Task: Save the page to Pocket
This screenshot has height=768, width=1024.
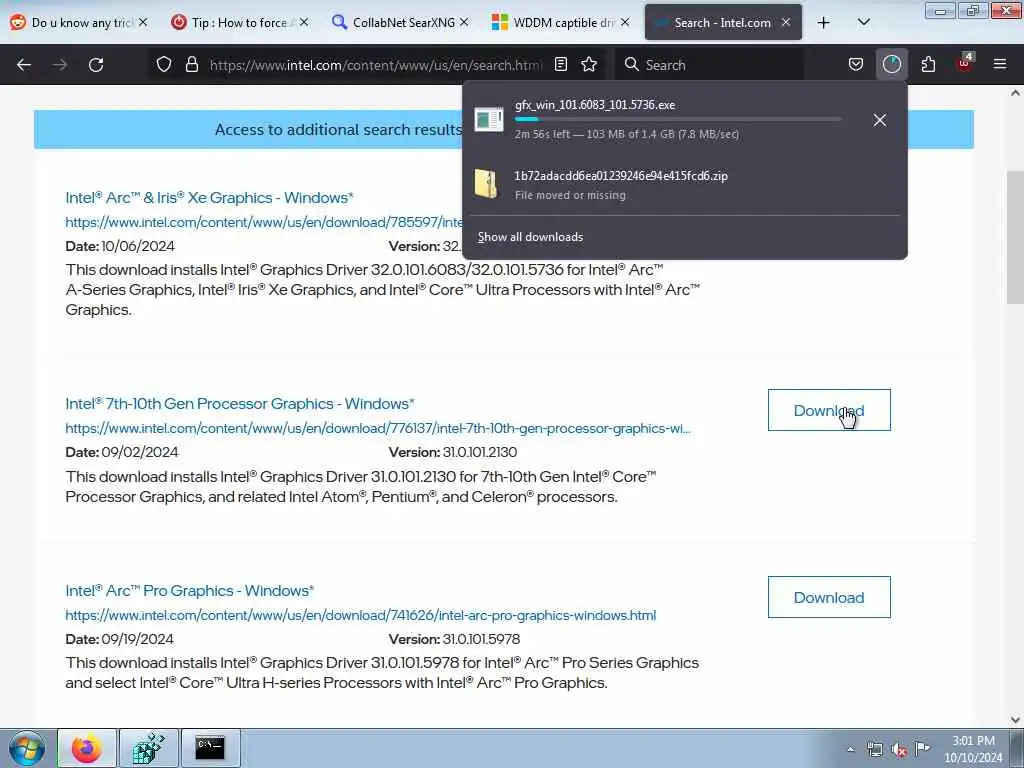Action: point(856,64)
